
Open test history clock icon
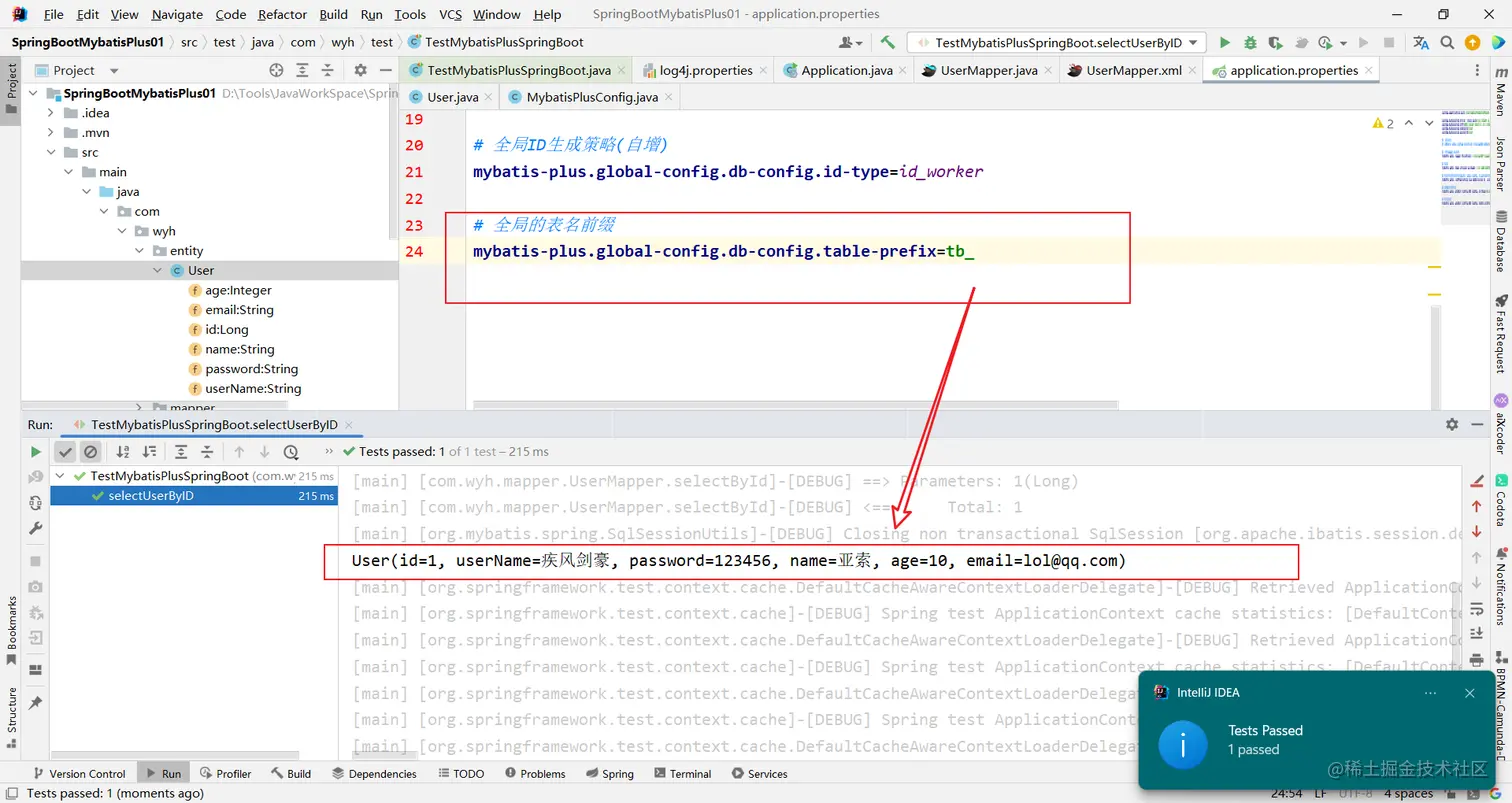click(291, 452)
